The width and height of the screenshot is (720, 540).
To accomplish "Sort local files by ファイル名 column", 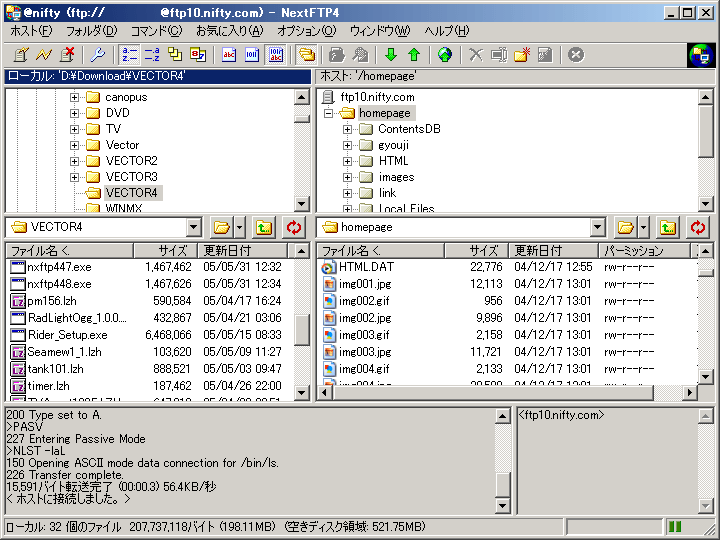I will [x=70, y=251].
